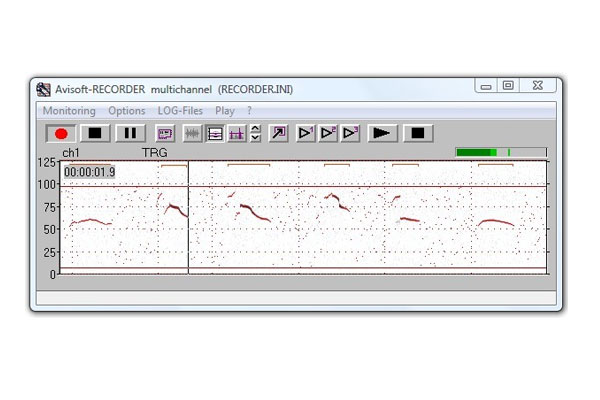Screen dimensions: 600x400
Task: Stop monitoring with the left stop button
Action: (x=95, y=133)
